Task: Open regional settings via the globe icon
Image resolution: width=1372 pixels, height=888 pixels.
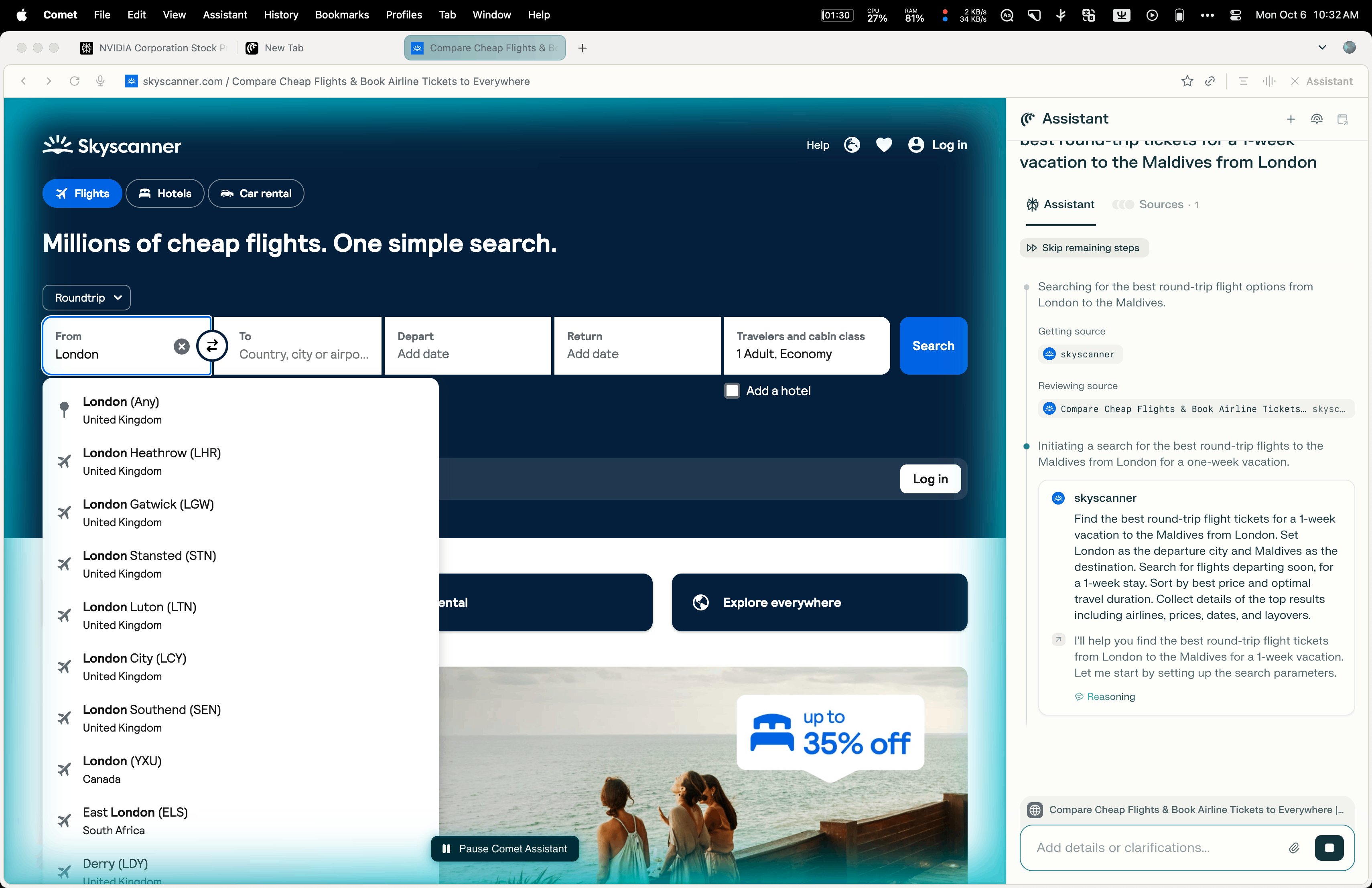Action: click(x=851, y=145)
